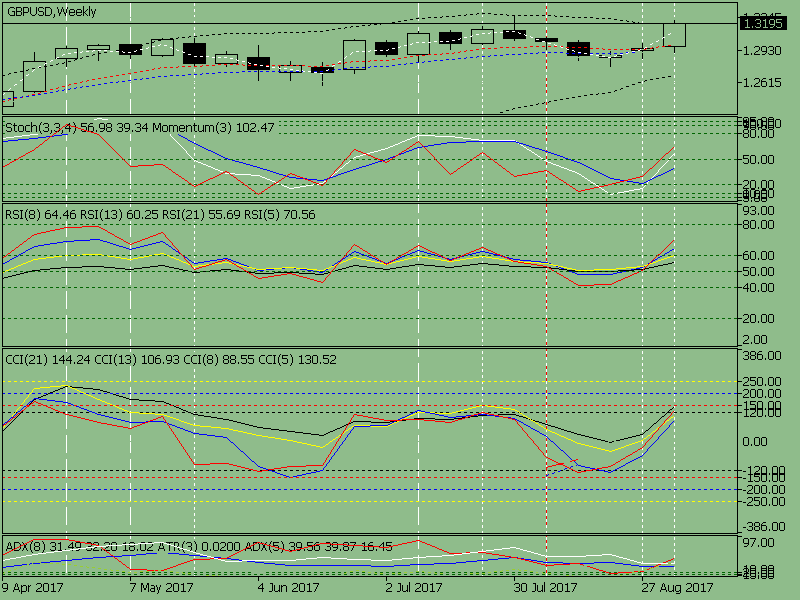The height and width of the screenshot is (600, 800).
Task: Click the CCI -200.00 level label
Action: [x=763, y=490]
